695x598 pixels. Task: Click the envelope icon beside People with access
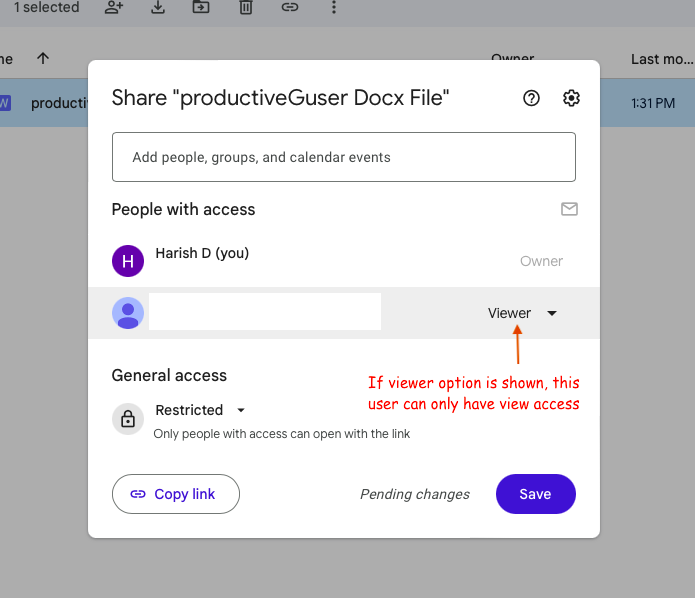569,209
